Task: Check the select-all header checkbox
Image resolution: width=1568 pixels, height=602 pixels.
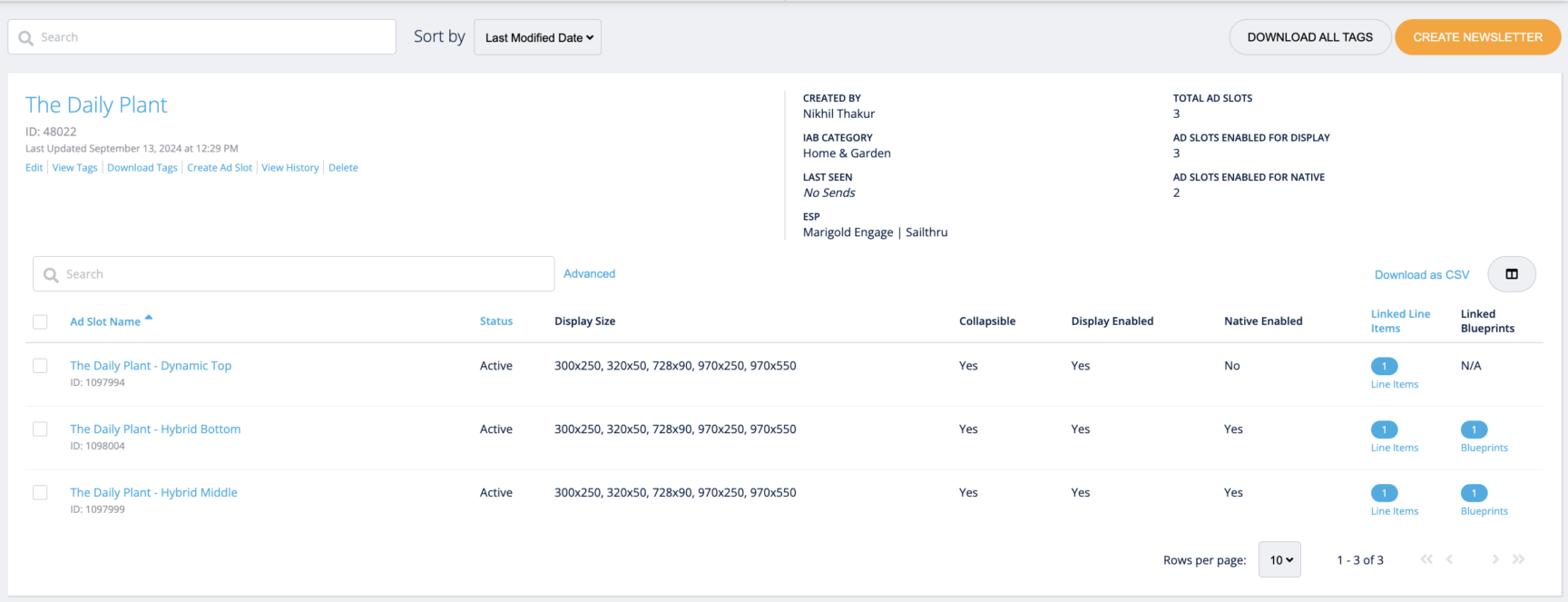Action: 40,321
